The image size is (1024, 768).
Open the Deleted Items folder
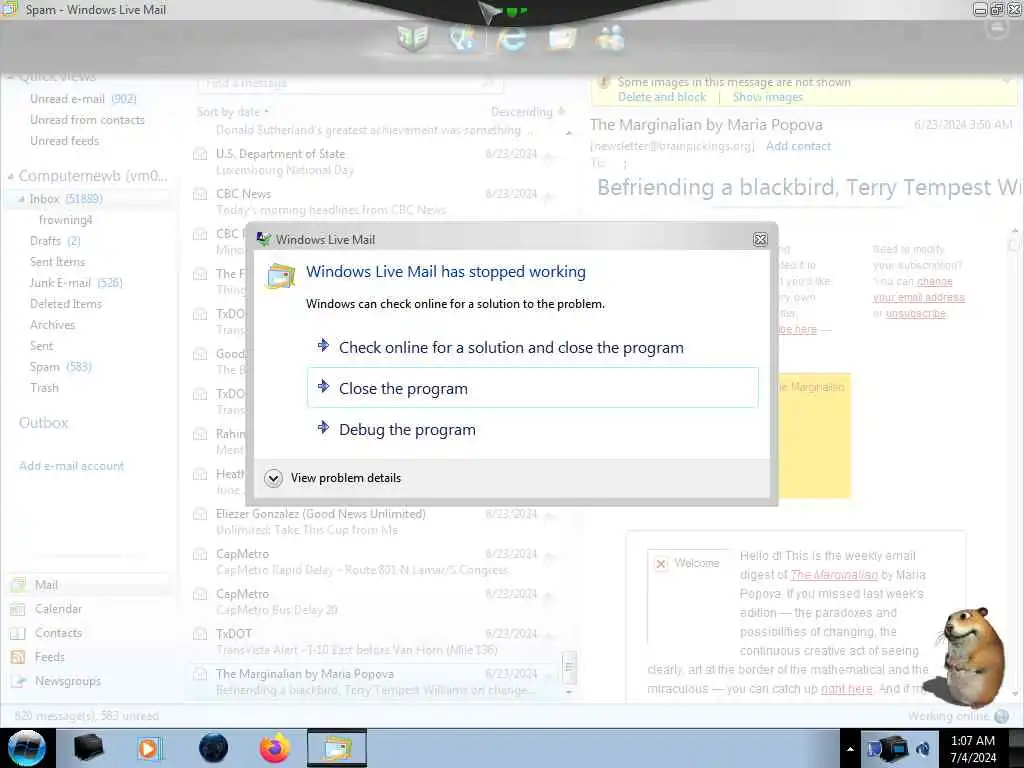[x=66, y=304]
